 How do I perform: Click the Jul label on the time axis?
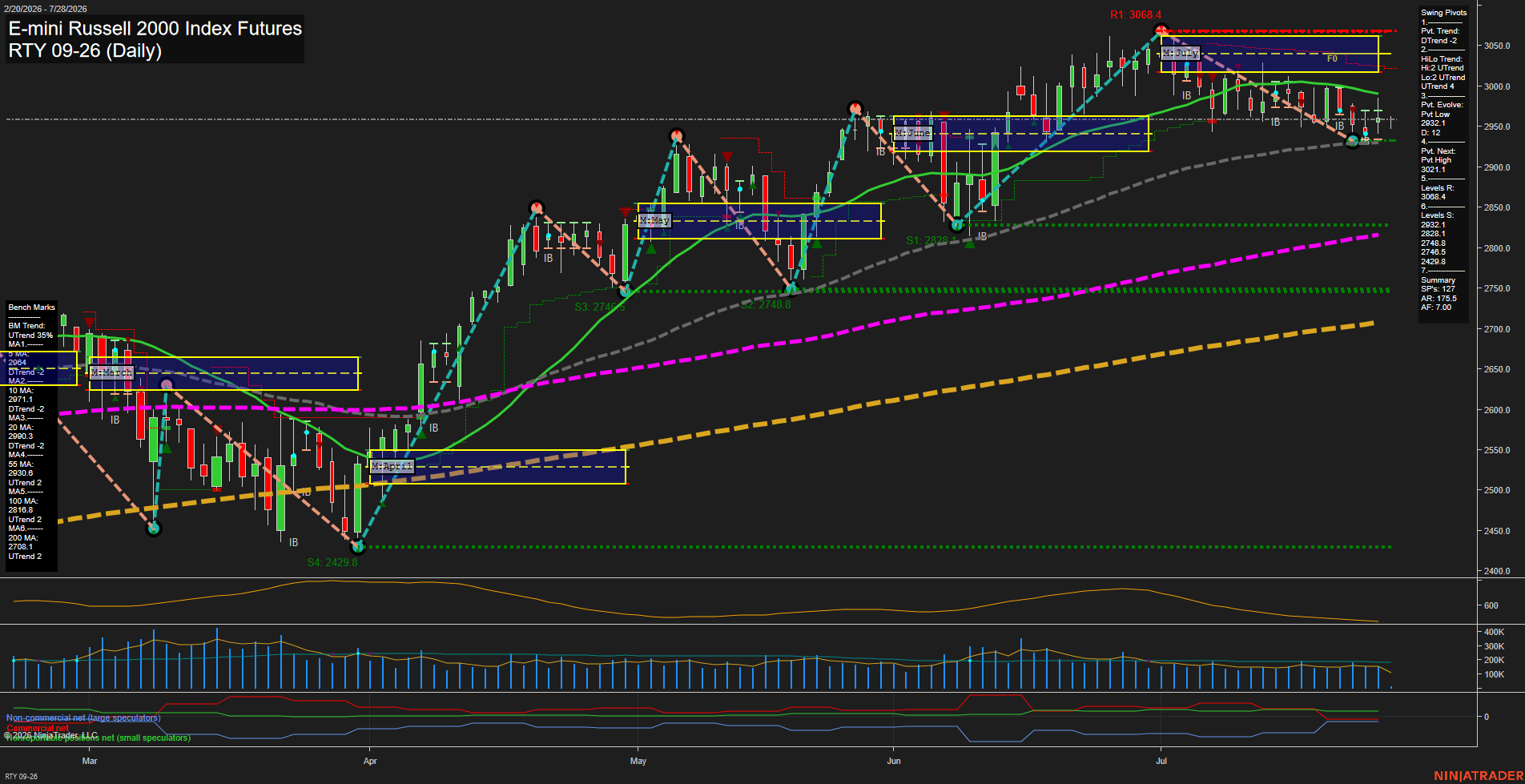tap(1161, 761)
